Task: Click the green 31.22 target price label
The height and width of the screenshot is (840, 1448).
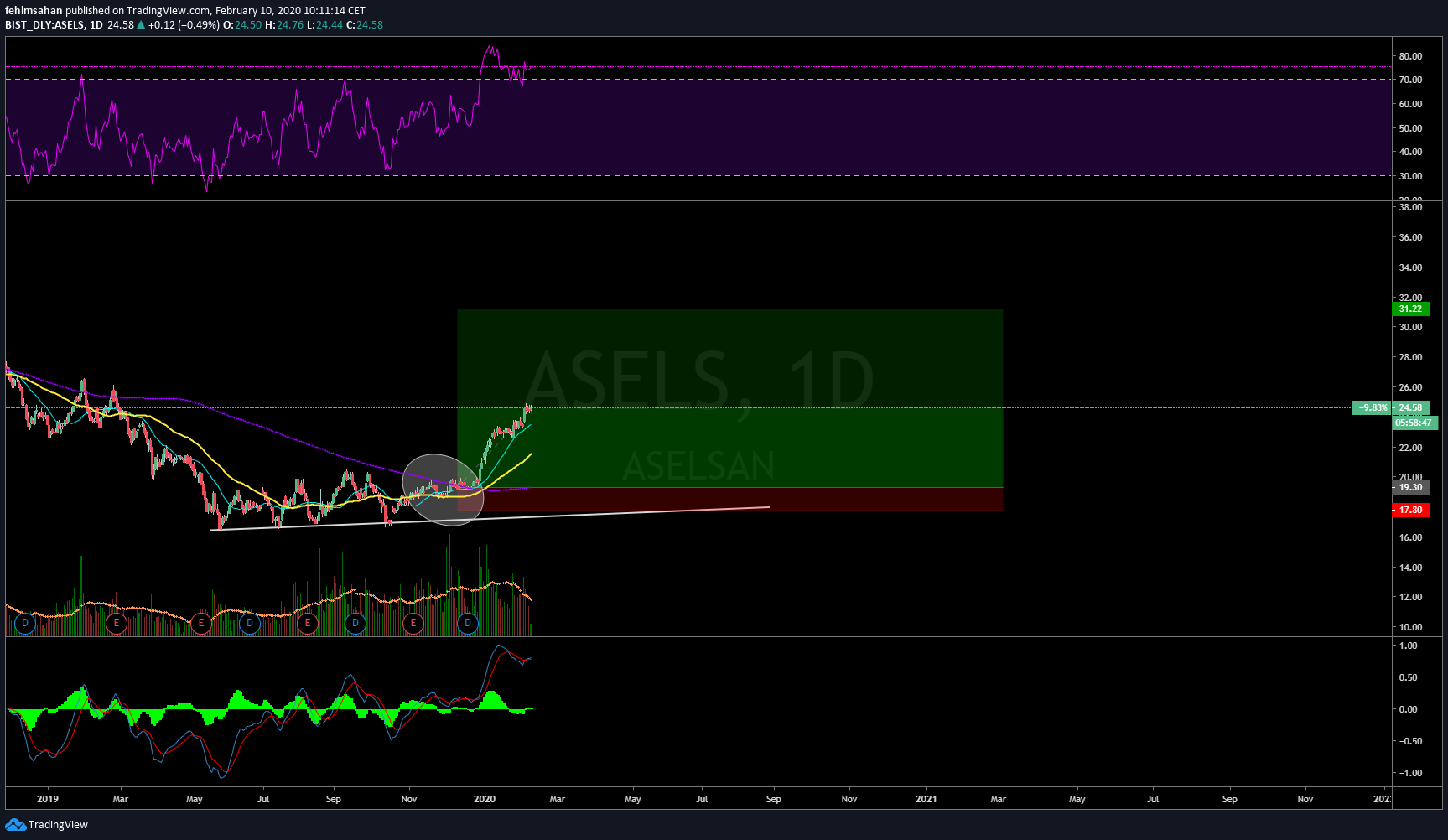Action: [1410, 309]
